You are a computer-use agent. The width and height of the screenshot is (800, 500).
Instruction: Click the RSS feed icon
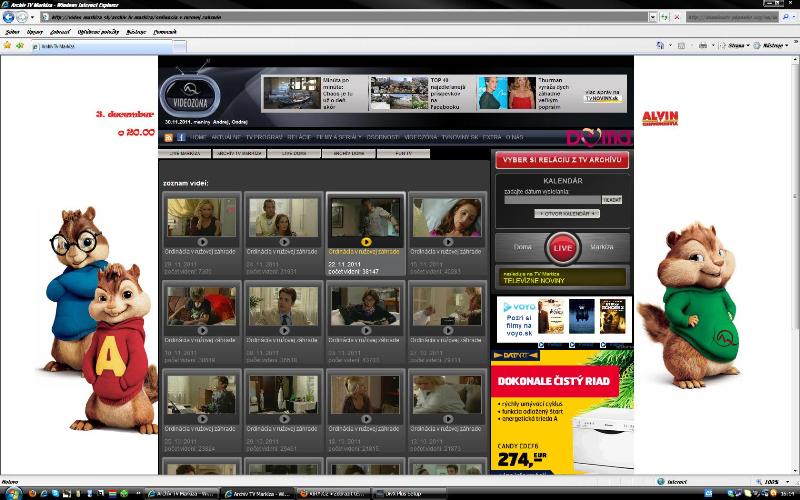(x=168, y=137)
